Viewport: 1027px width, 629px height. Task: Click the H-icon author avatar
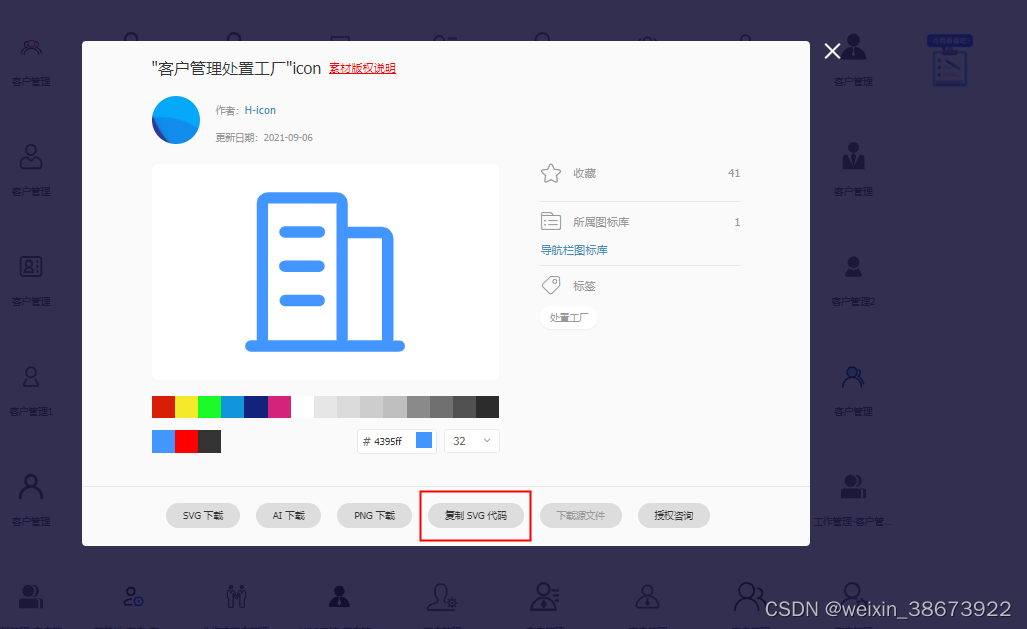pyautogui.click(x=176, y=120)
